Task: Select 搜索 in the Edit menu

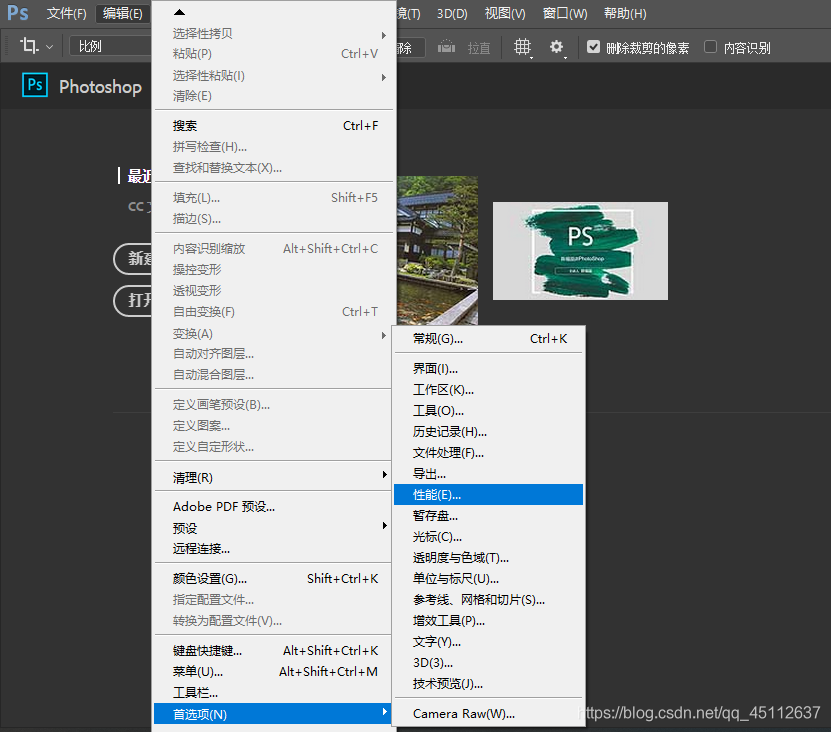Action: (275, 126)
